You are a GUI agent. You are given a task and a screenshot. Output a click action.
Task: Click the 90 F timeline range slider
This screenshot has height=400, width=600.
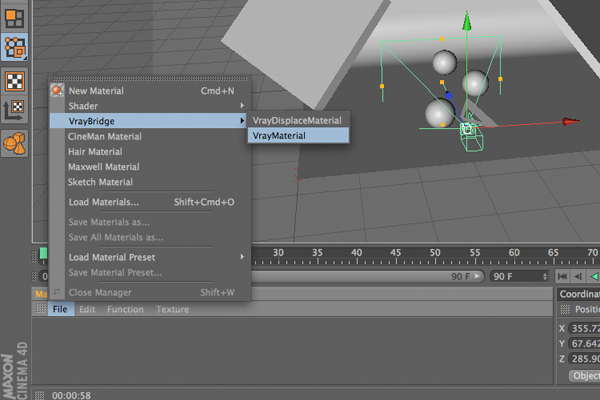coord(367,276)
